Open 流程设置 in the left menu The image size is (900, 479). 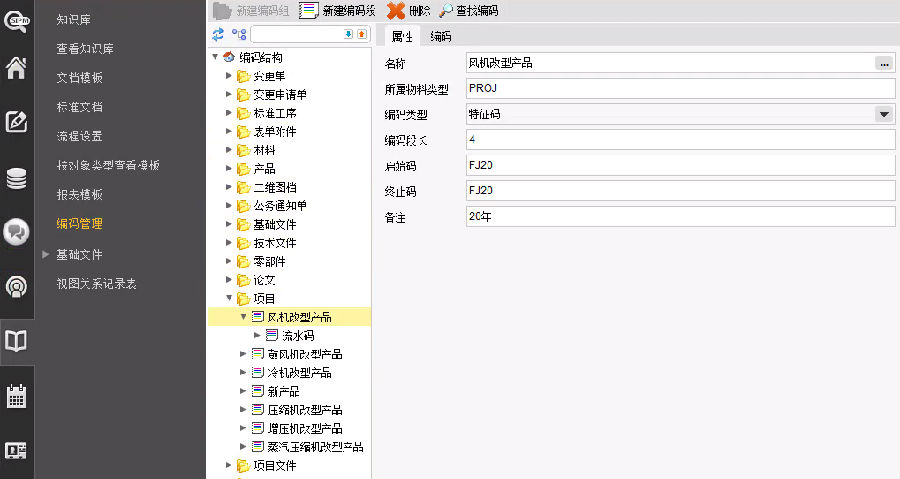tap(79, 136)
